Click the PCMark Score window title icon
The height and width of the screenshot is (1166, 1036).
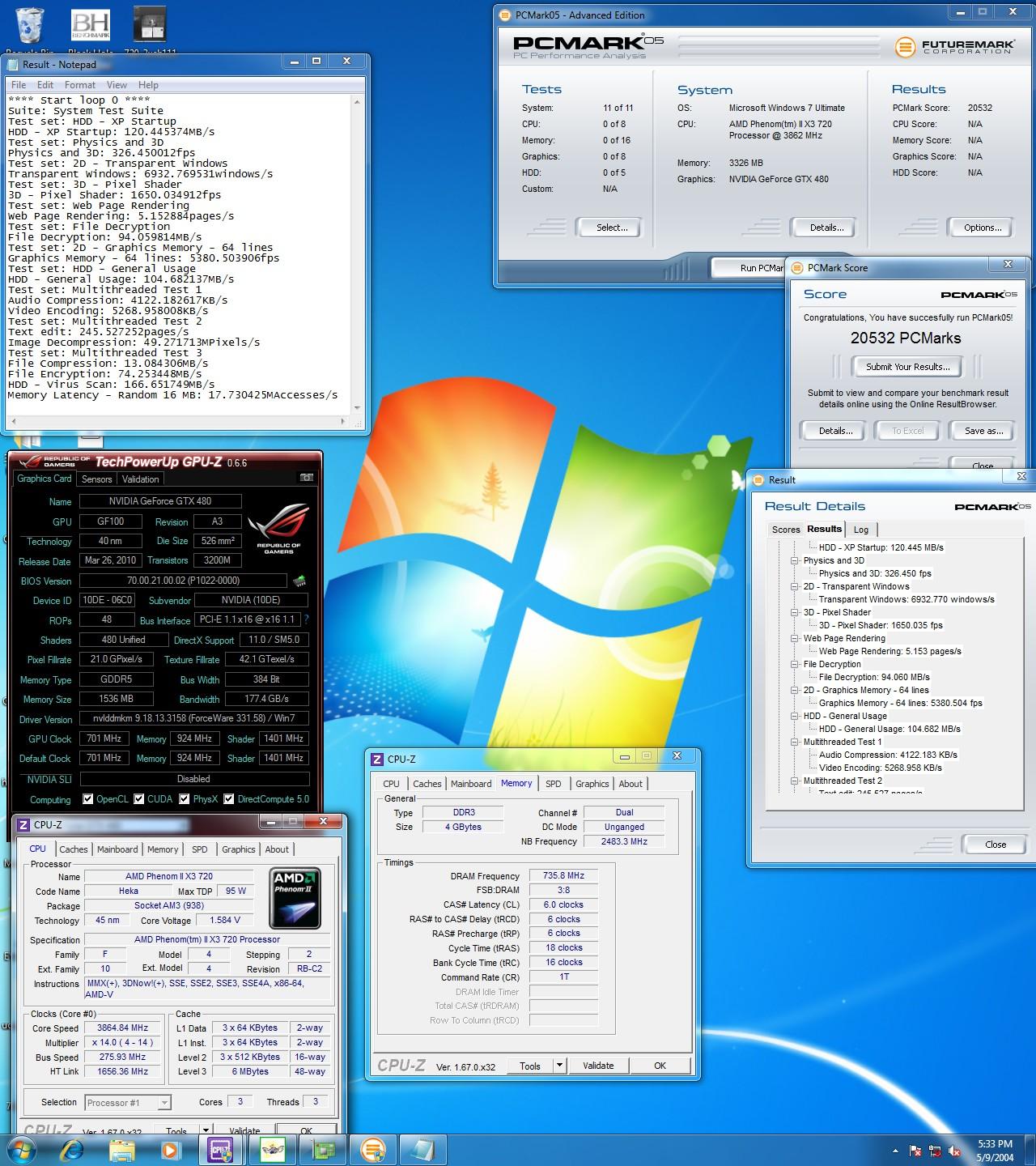click(796, 267)
